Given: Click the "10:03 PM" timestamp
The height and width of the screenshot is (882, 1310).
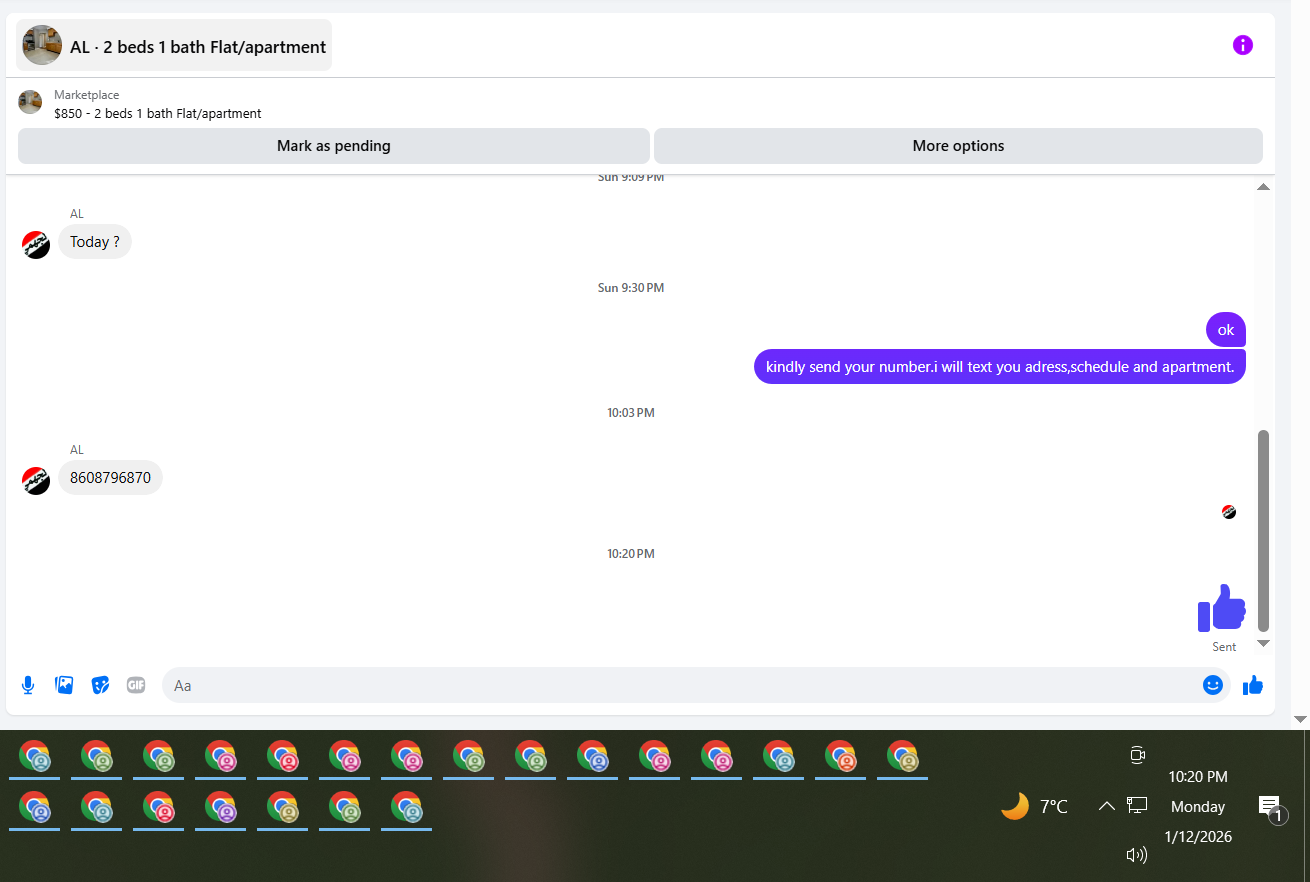Looking at the screenshot, I should pos(631,413).
